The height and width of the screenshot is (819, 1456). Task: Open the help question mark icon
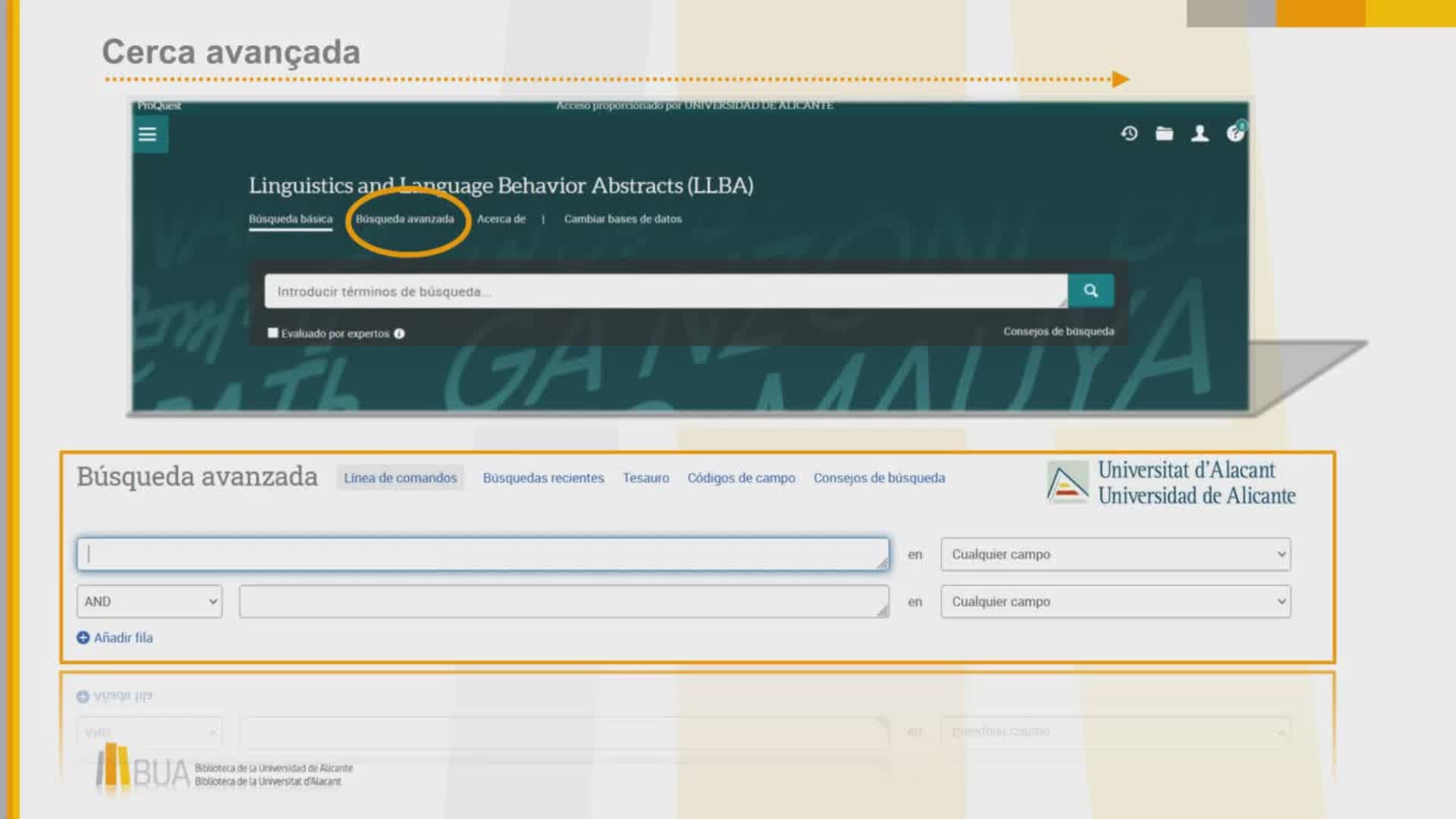[1235, 134]
